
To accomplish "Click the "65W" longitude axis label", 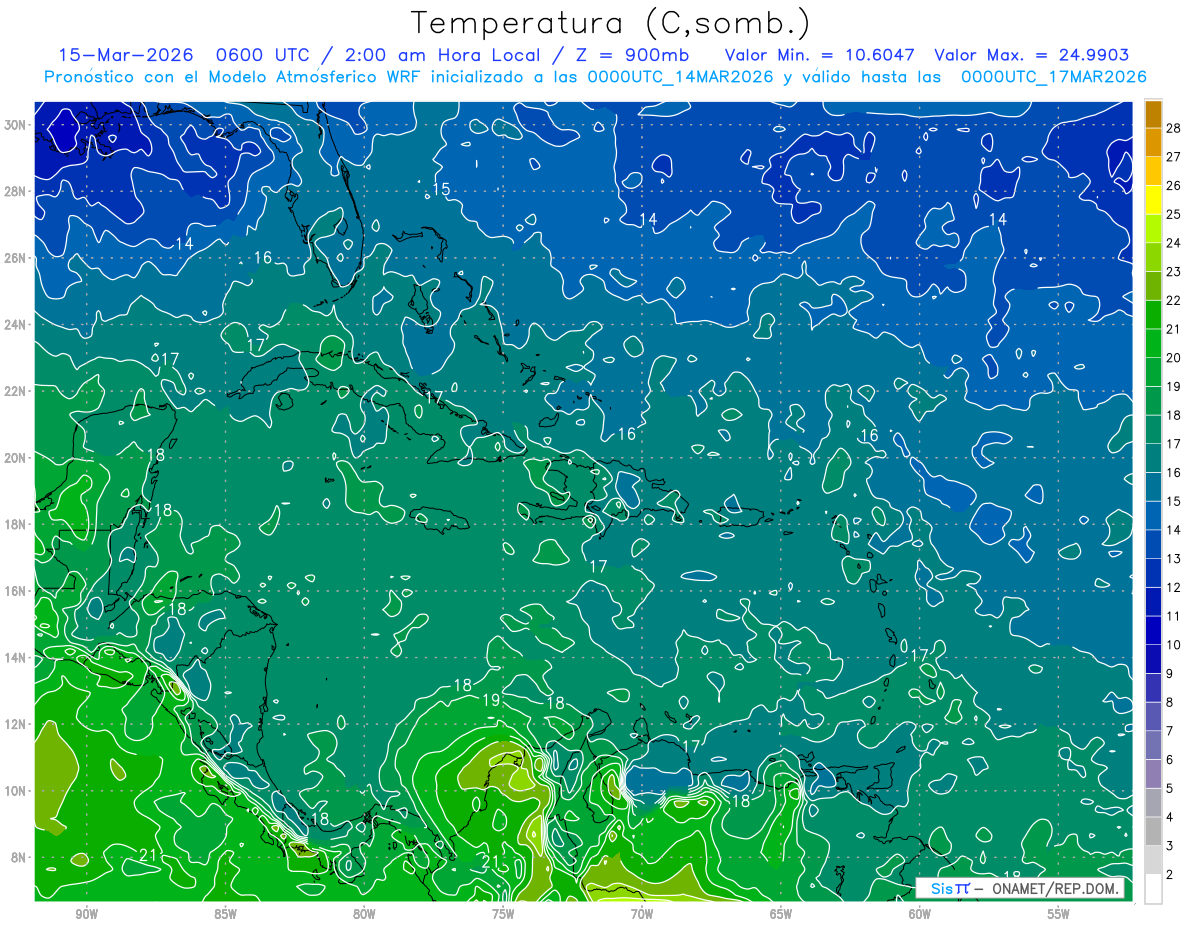I will [x=781, y=914].
